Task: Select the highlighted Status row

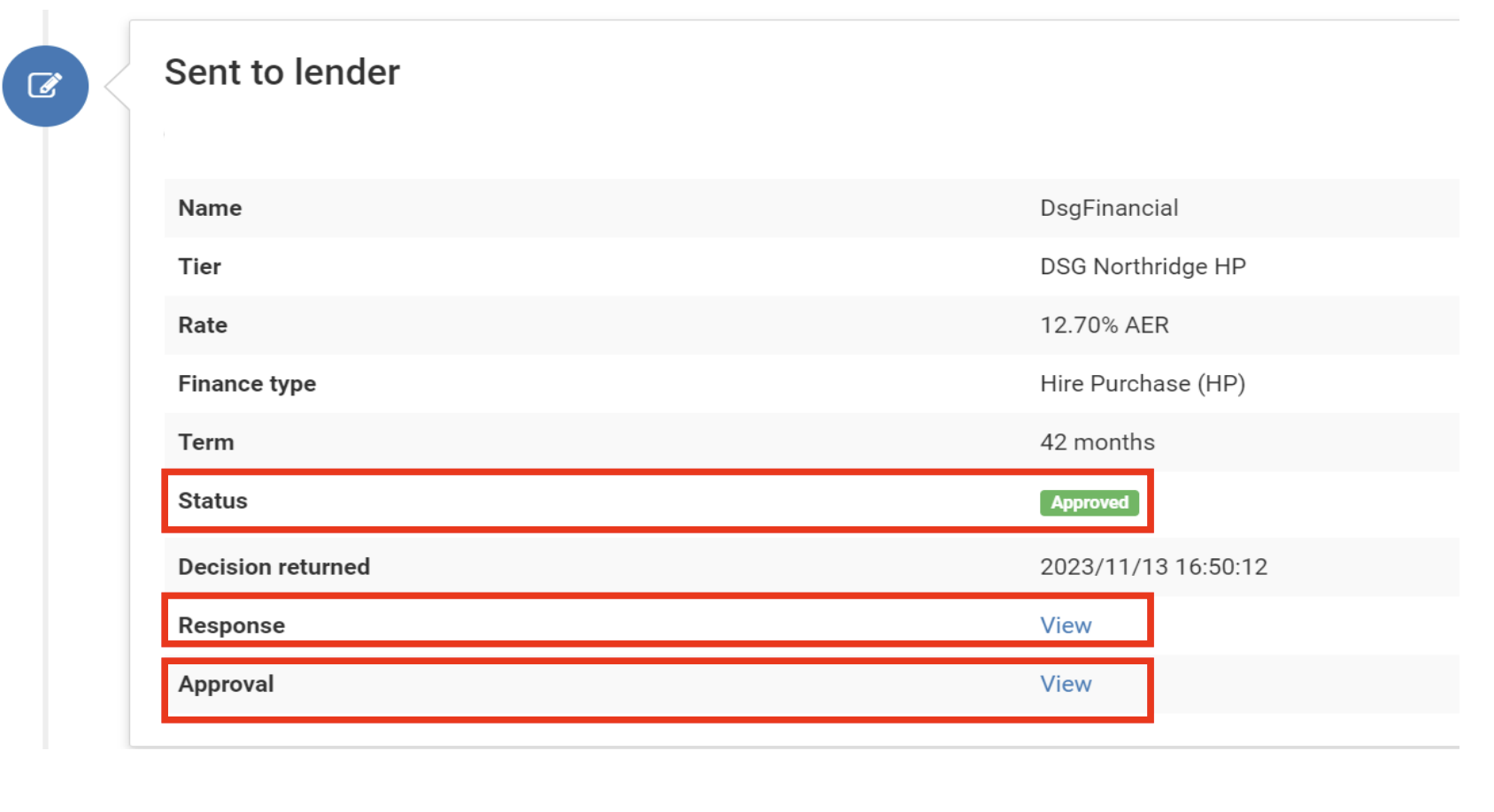Action: pyautogui.click(x=620, y=501)
